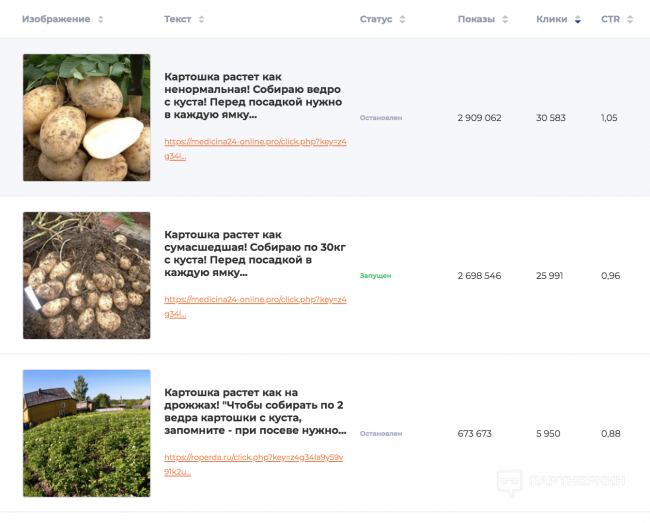Toggle sorting icon of the Статус column

click(402, 19)
